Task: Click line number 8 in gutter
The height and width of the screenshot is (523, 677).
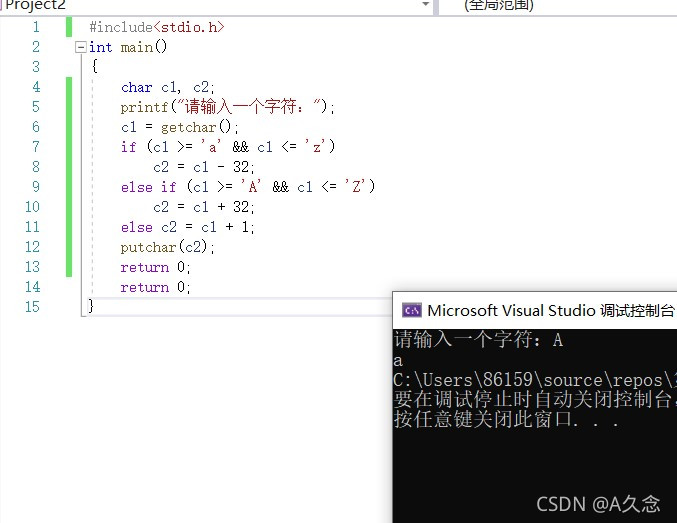Action: 36,167
